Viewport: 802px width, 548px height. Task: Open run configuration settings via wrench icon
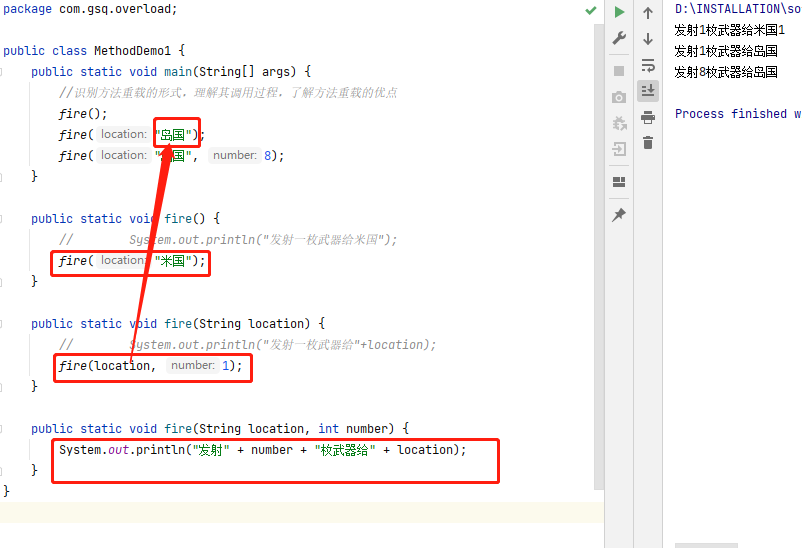[619, 38]
